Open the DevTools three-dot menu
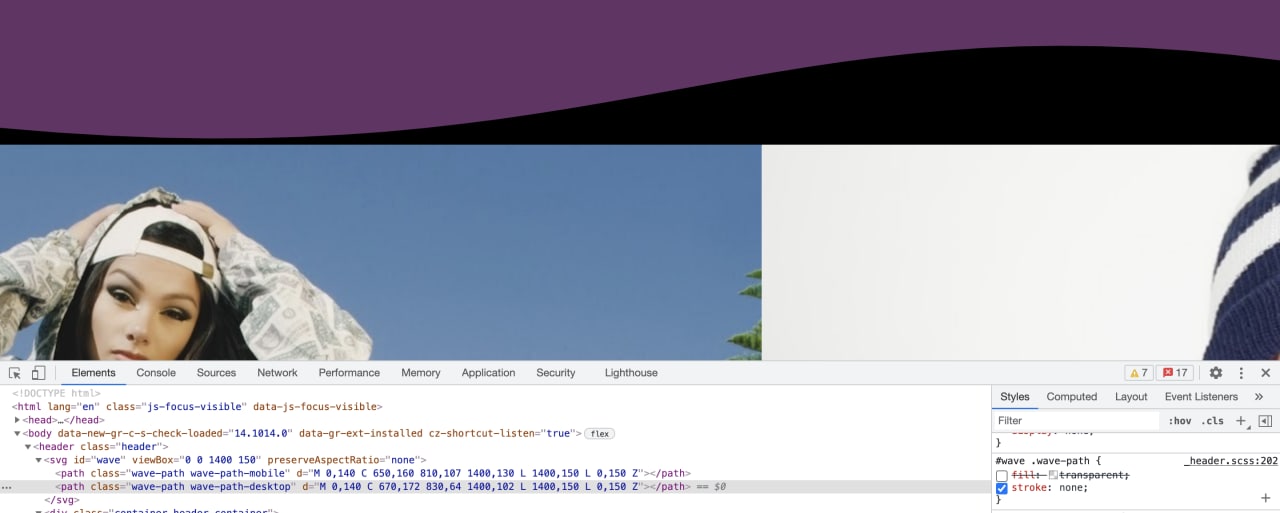Viewport: 1280px width, 513px height. click(1241, 373)
